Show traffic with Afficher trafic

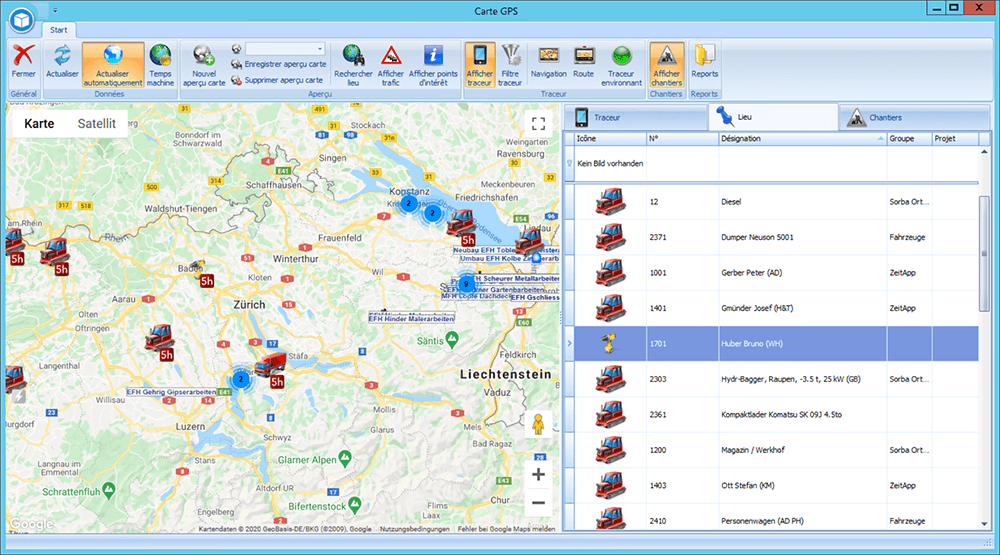(x=390, y=64)
